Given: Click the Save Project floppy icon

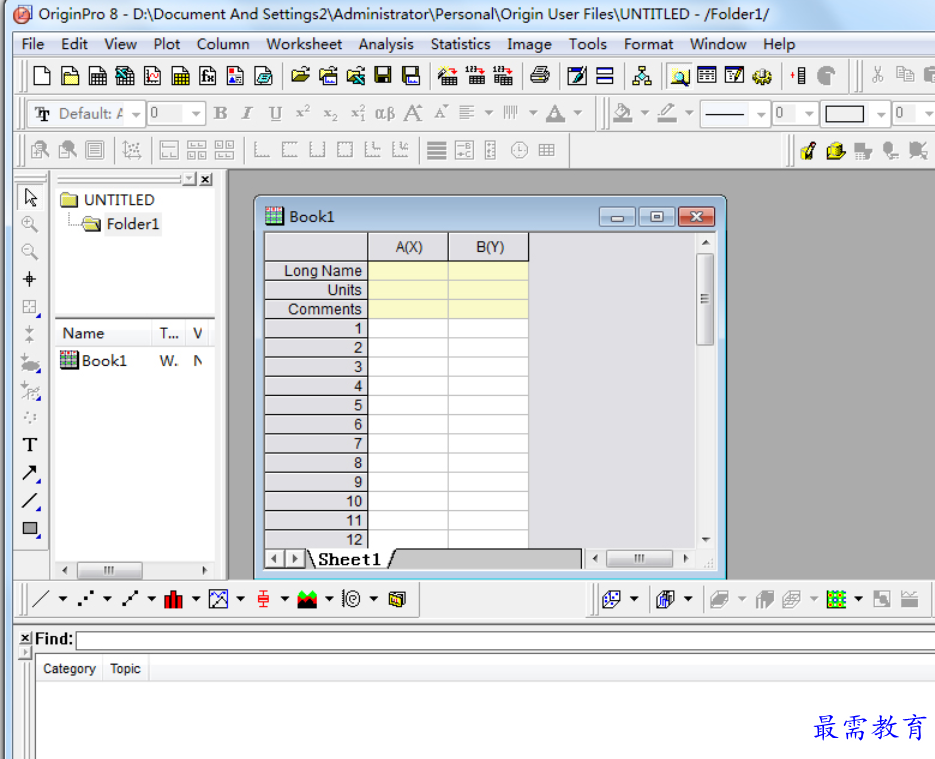Looking at the screenshot, I should tap(383, 76).
